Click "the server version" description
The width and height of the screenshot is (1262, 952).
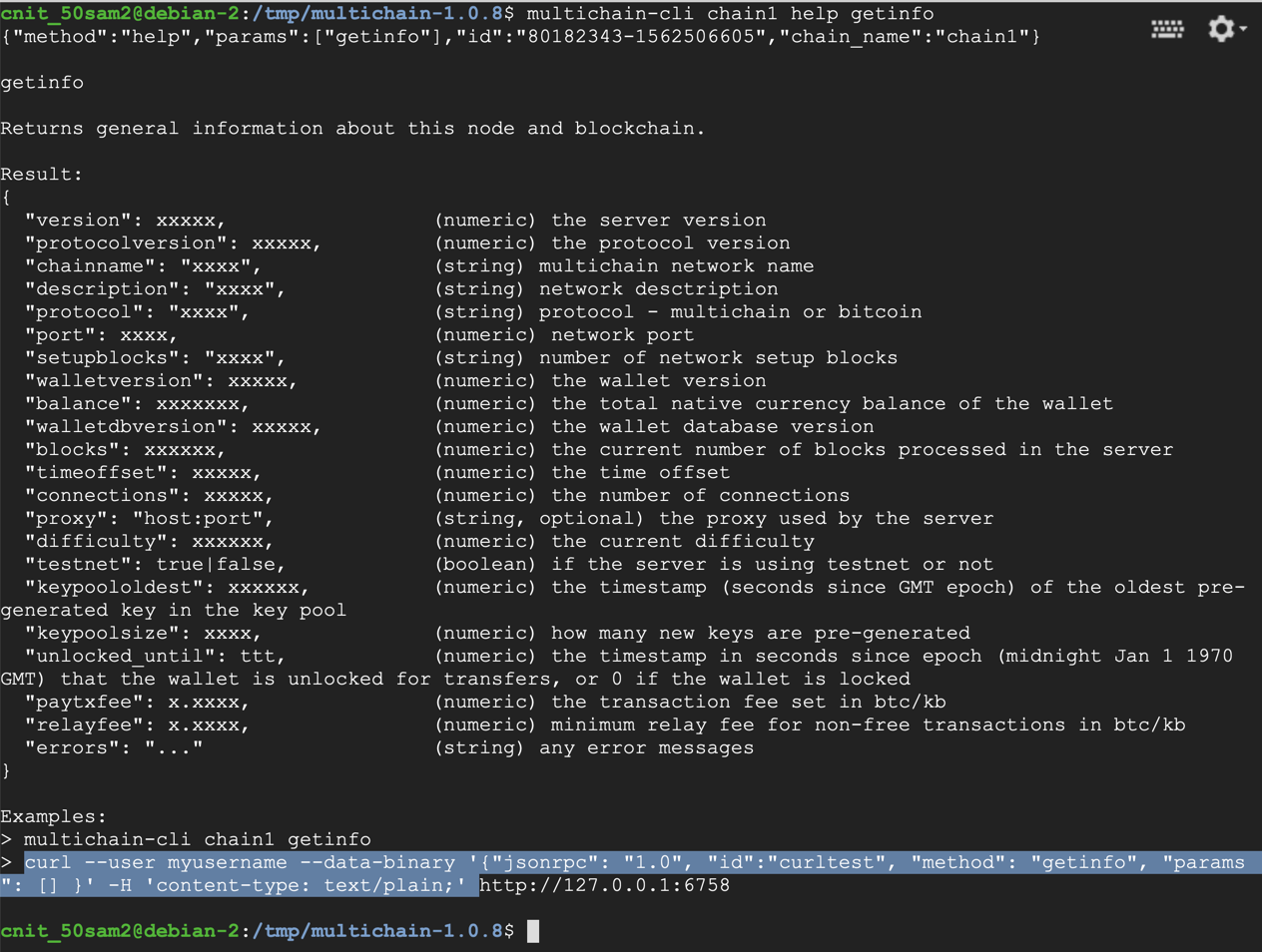tap(659, 220)
